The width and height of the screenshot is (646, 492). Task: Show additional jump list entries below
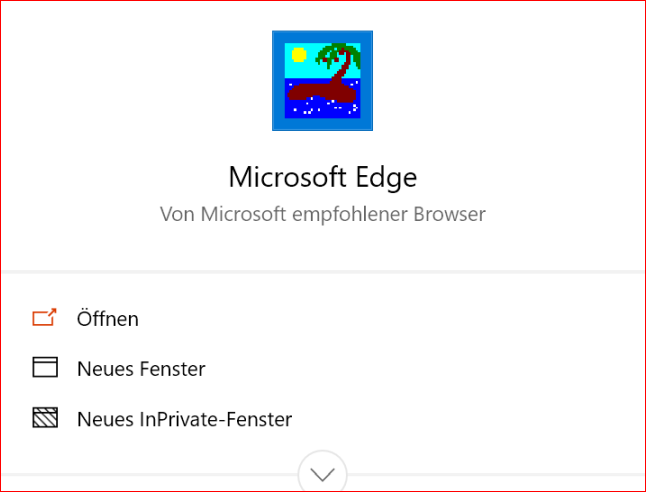(x=322, y=474)
